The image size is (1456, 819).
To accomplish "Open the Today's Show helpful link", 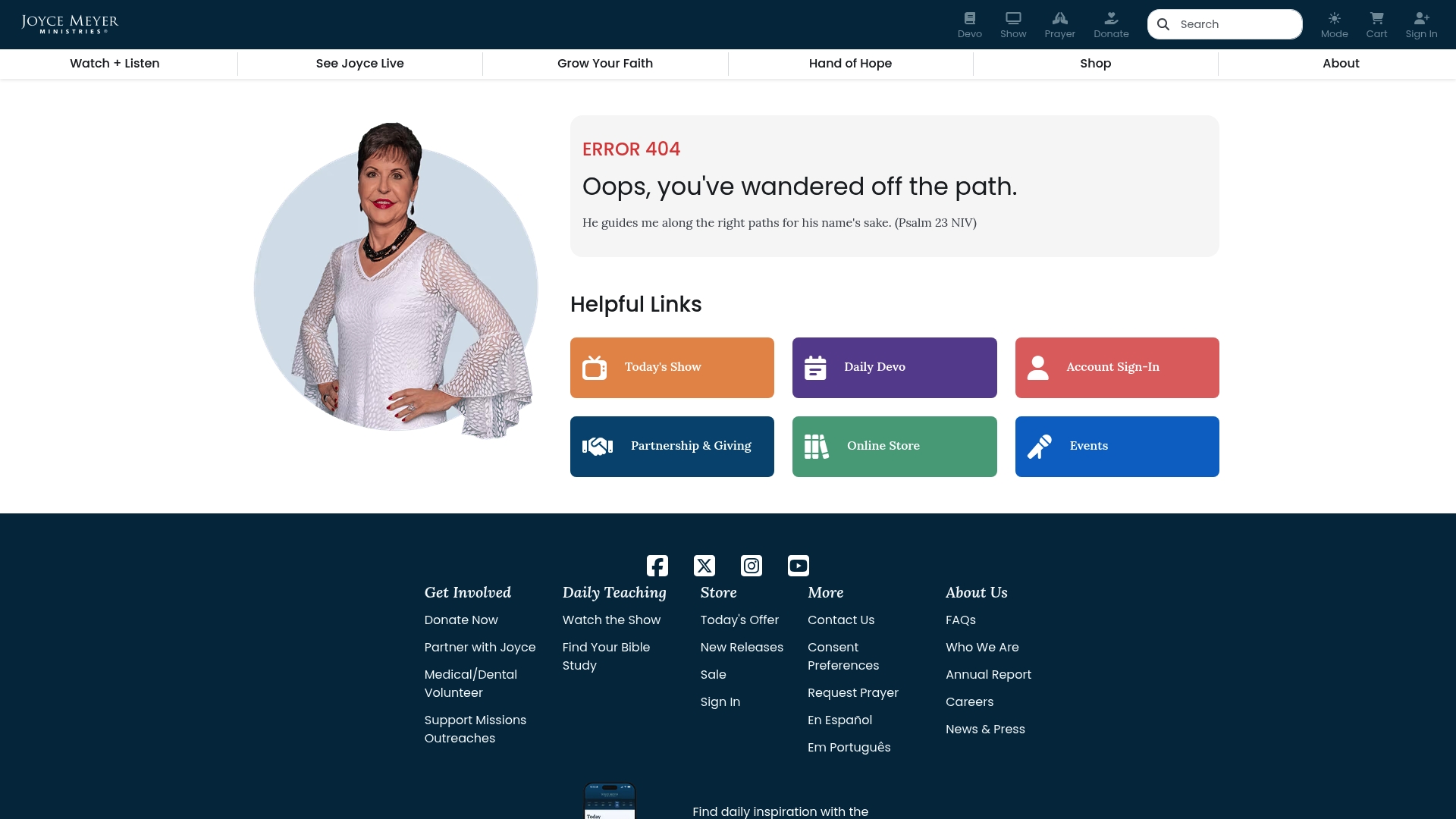I will (x=672, y=368).
